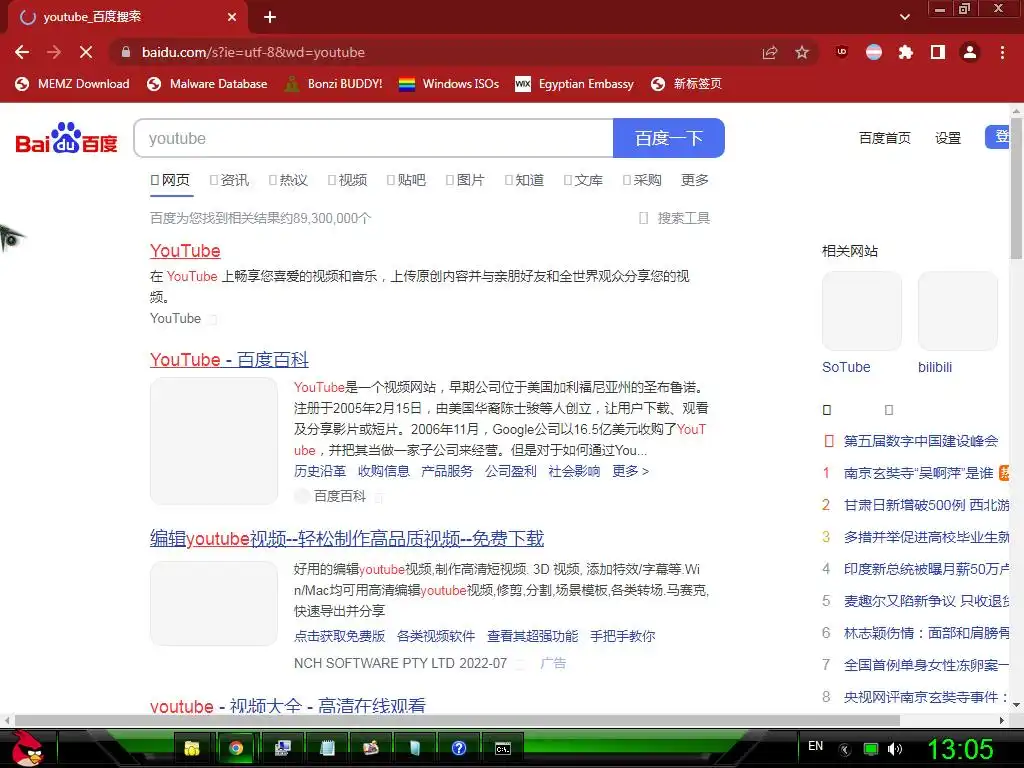1024x768 pixels.
Task: Open the Egyptian Embassy bookmark
Action: point(575,84)
